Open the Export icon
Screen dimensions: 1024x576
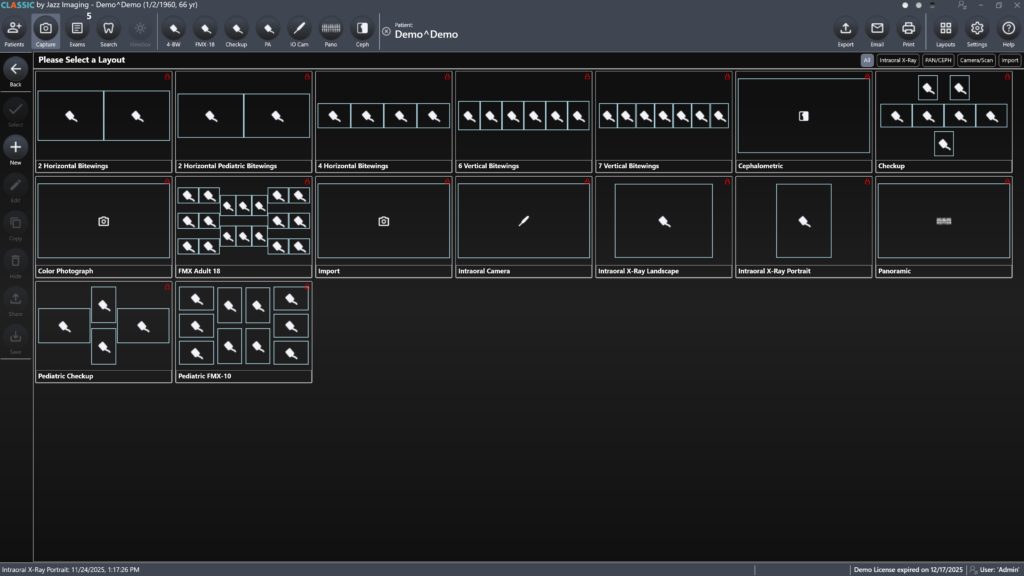[846, 33]
